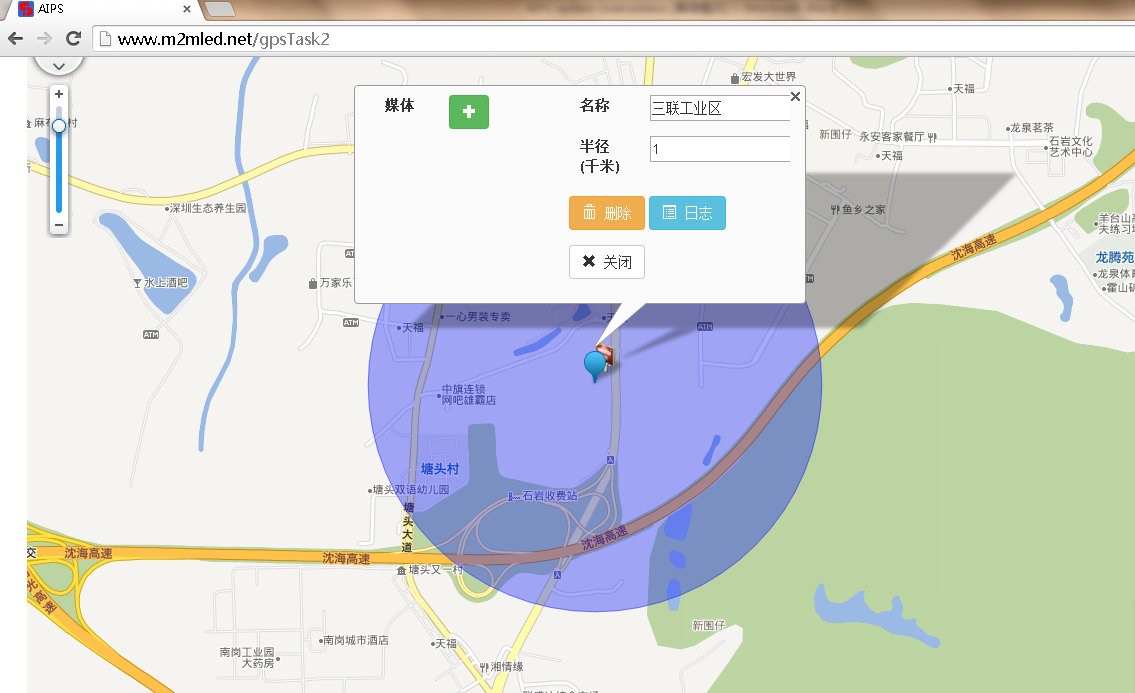Click the map zoom out minus icon
This screenshot has width=1135, height=693.
click(59, 225)
